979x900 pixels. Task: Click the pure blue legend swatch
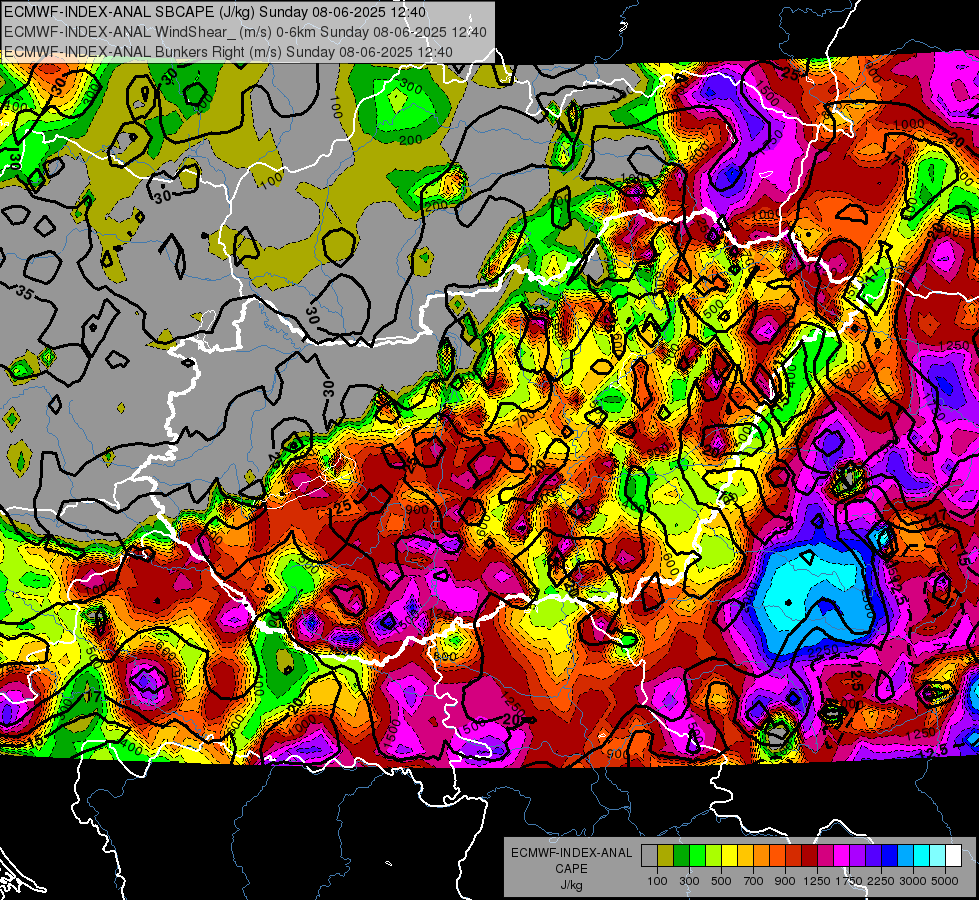point(890,855)
